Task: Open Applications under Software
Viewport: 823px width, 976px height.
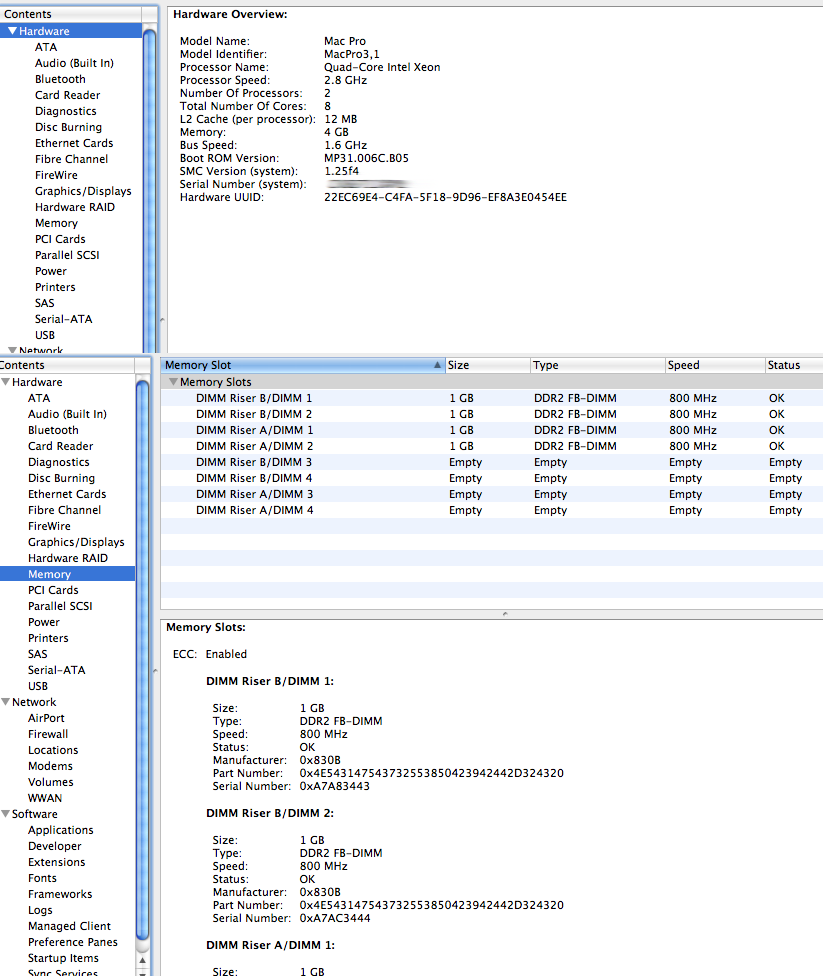Action: [x=60, y=830]
